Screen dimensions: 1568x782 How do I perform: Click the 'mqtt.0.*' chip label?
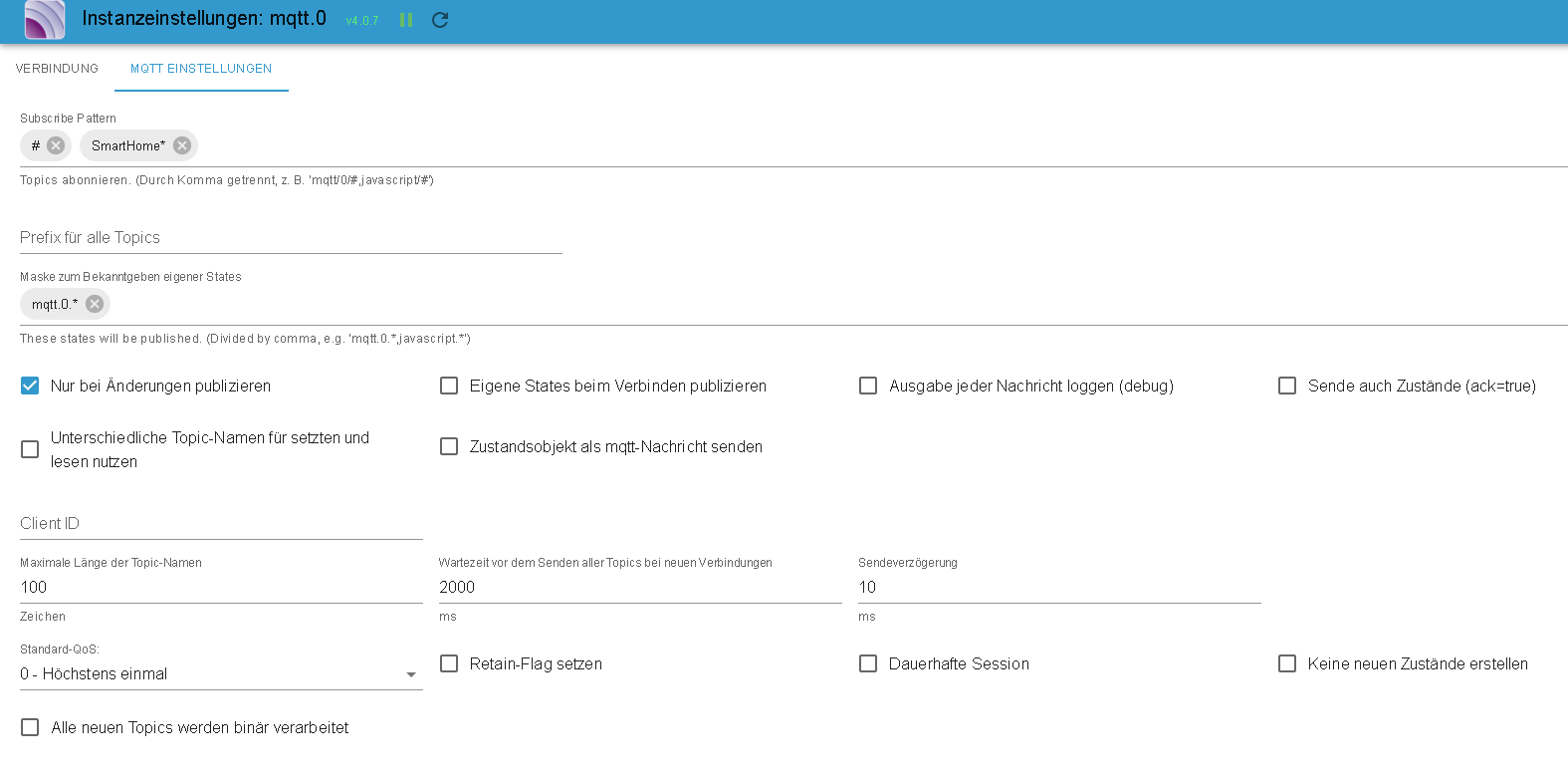click(55, 304)
